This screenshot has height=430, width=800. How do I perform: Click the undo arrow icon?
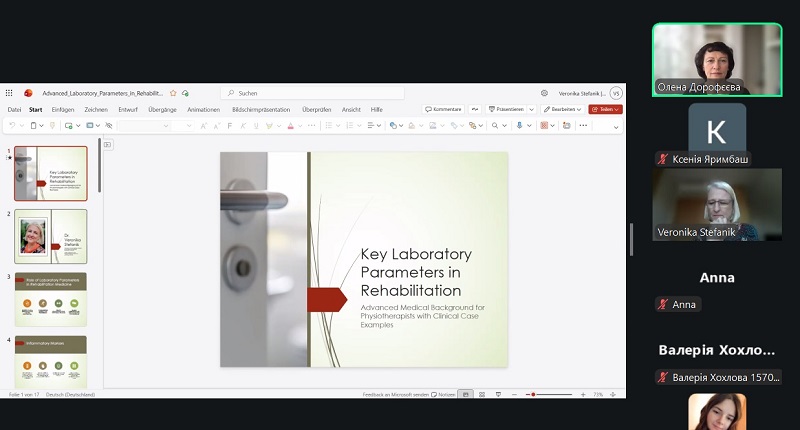11,125
